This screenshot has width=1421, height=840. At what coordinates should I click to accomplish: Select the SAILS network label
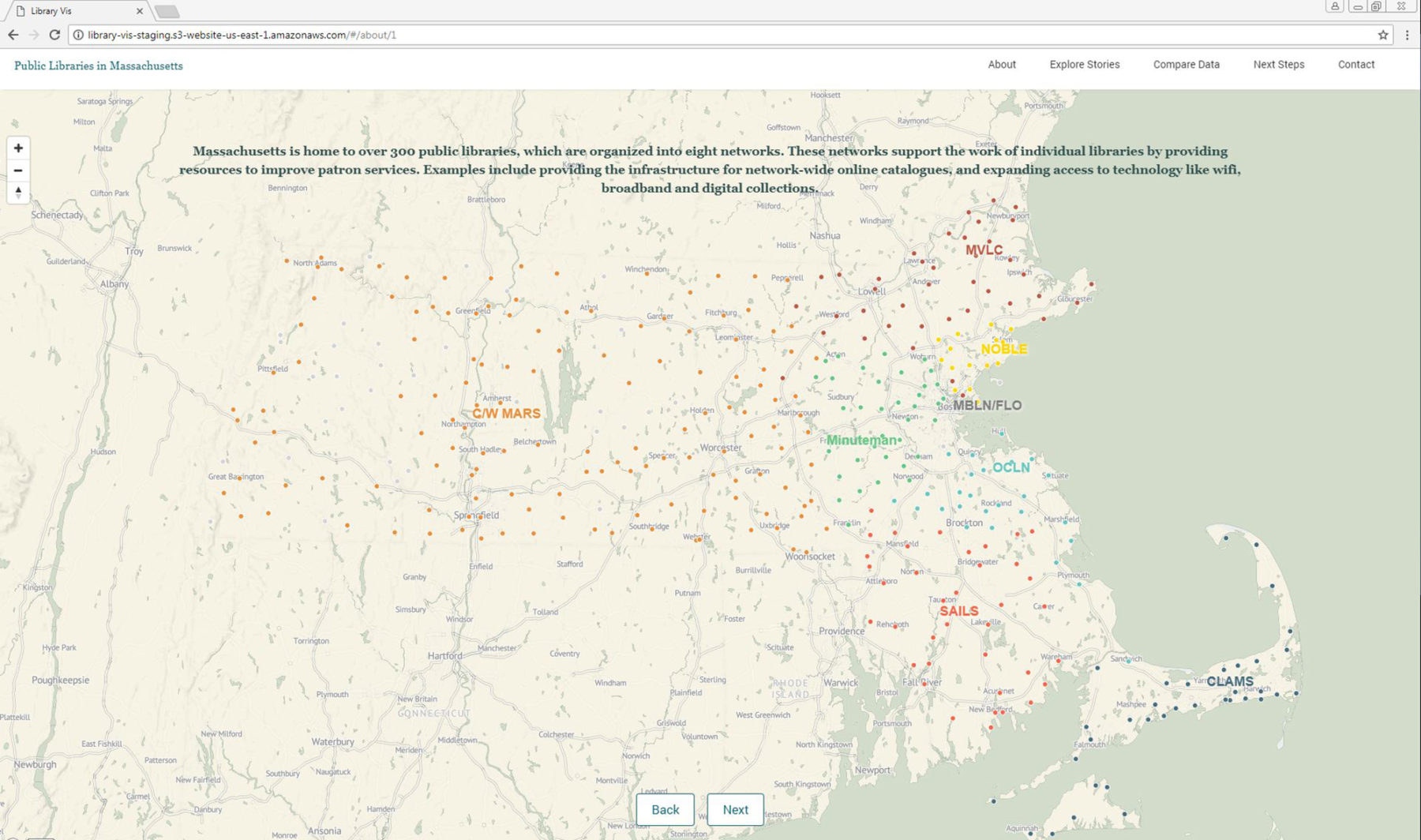pos(959,611)
